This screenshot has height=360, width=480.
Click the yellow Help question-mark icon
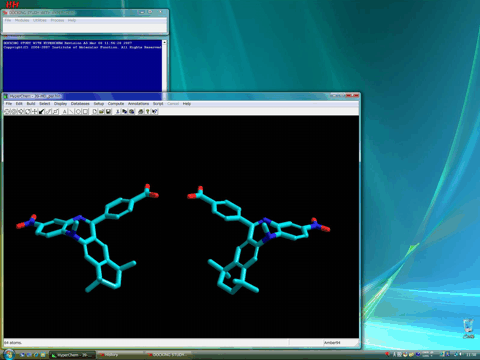click(x=147, y=111)
